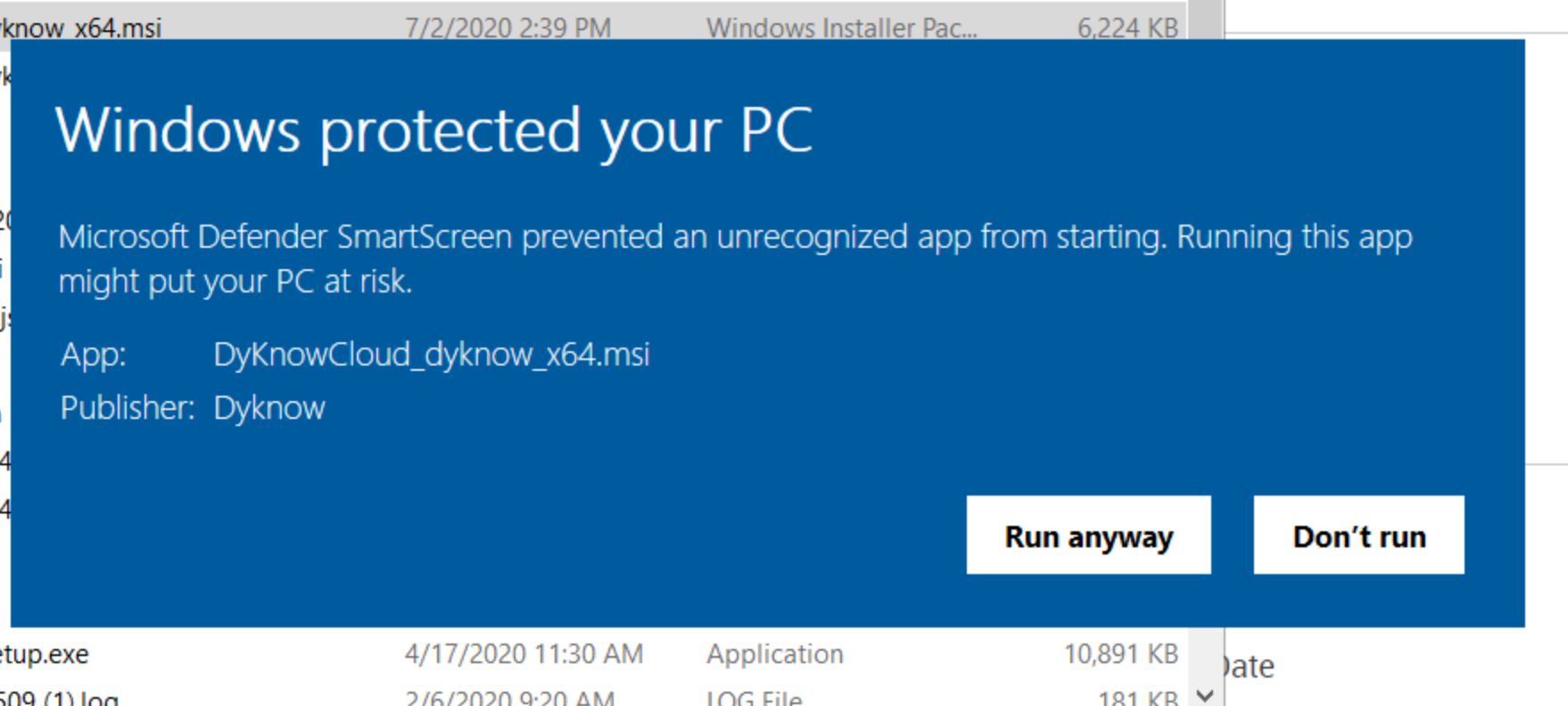The image size is (1568, 706).
Task: Click the DyKnowCloud_dyknow_x64.msi app name text
Action: (432, 354)
